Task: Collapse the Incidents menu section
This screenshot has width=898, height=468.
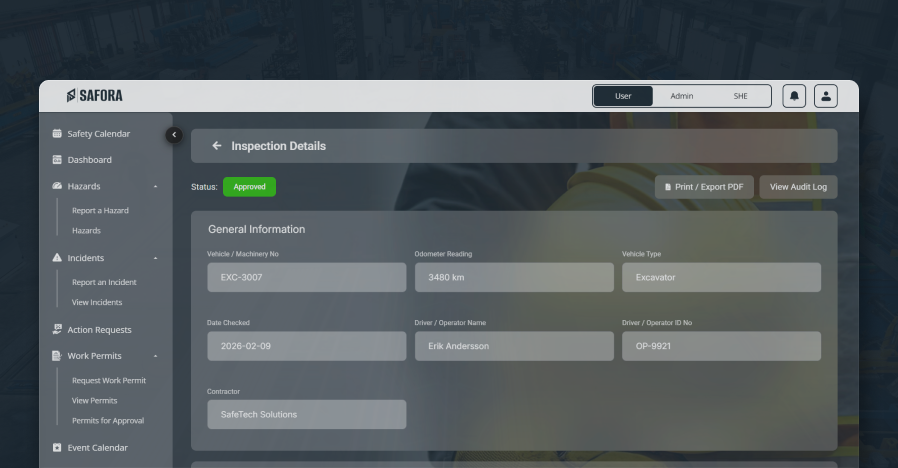Action: (x=155, y=259)
